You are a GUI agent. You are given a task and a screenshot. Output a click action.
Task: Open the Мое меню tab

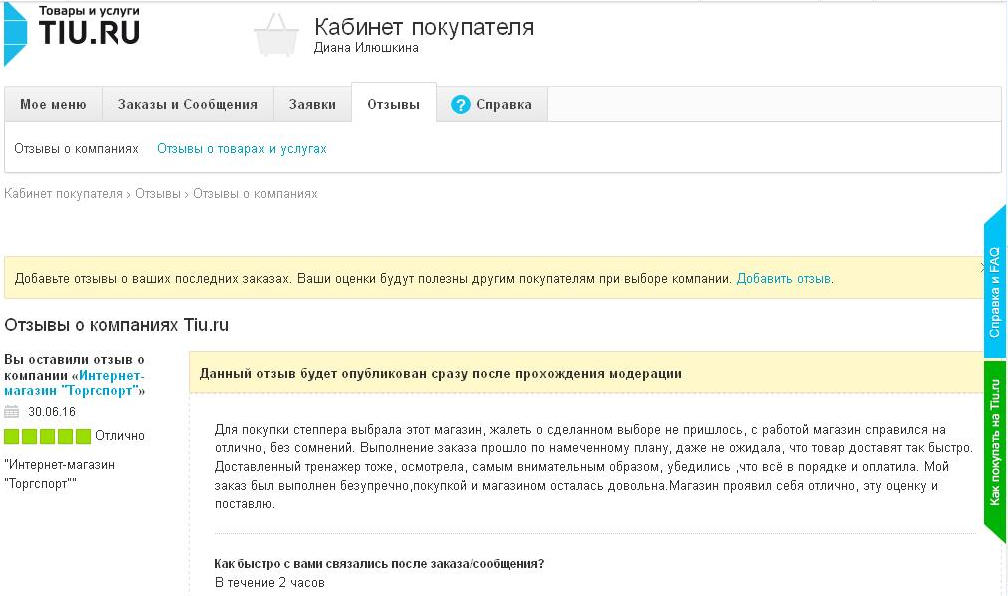point(53,104)
